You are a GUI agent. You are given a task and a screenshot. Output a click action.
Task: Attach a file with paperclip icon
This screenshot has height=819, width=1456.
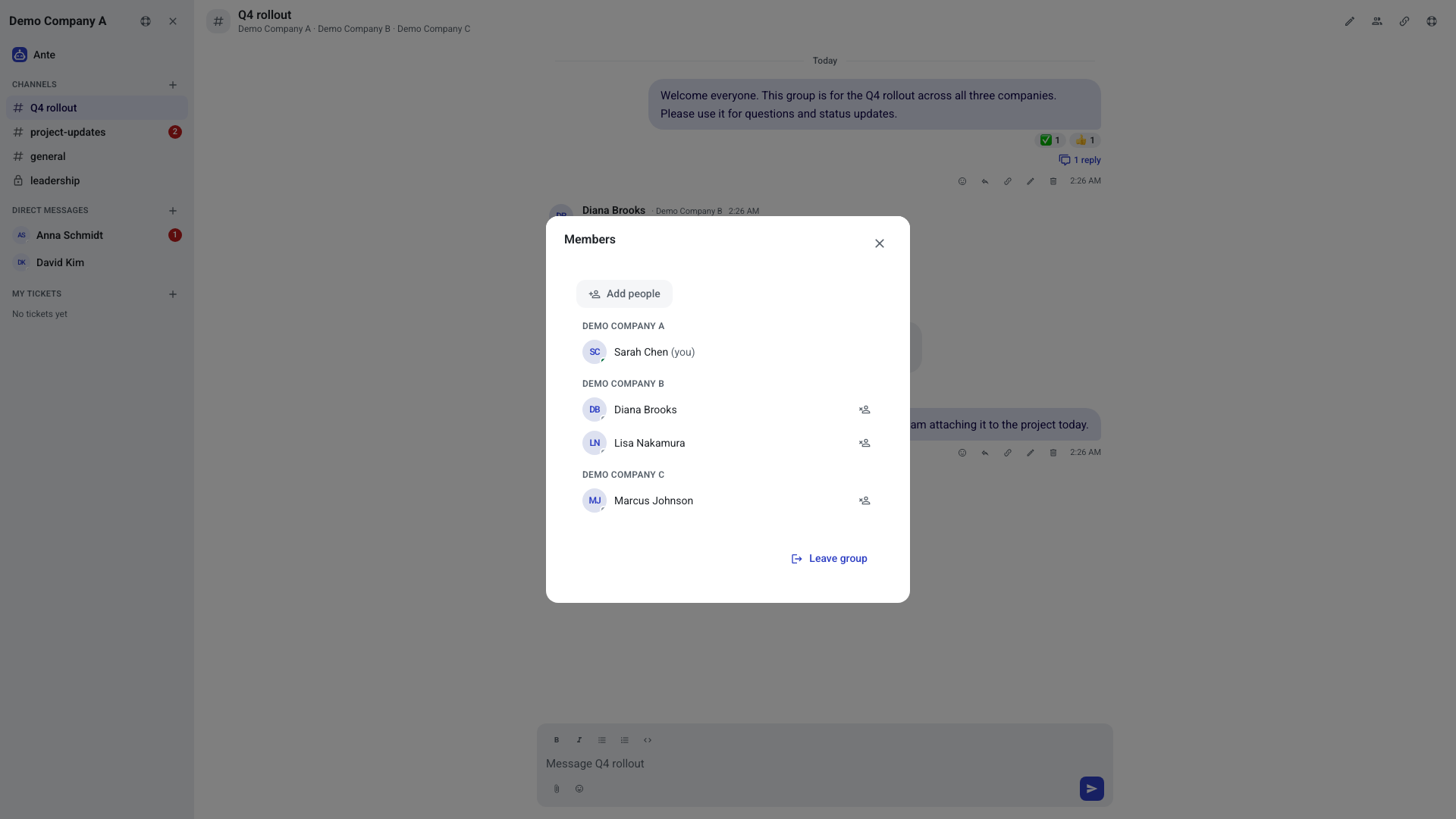557,789
